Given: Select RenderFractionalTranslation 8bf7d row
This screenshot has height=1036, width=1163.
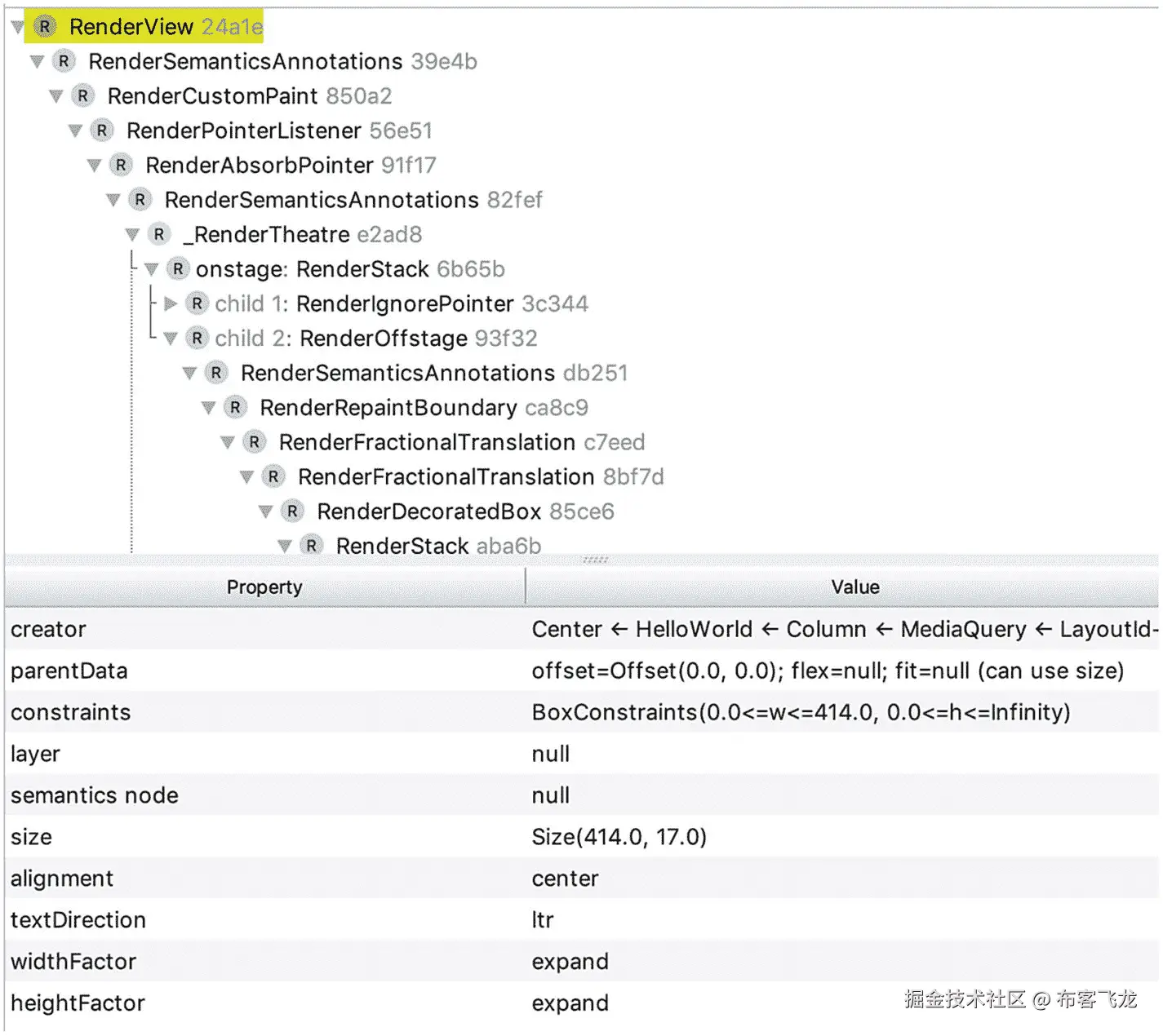Looking at the screenshot, I should (x=481, y=476).
